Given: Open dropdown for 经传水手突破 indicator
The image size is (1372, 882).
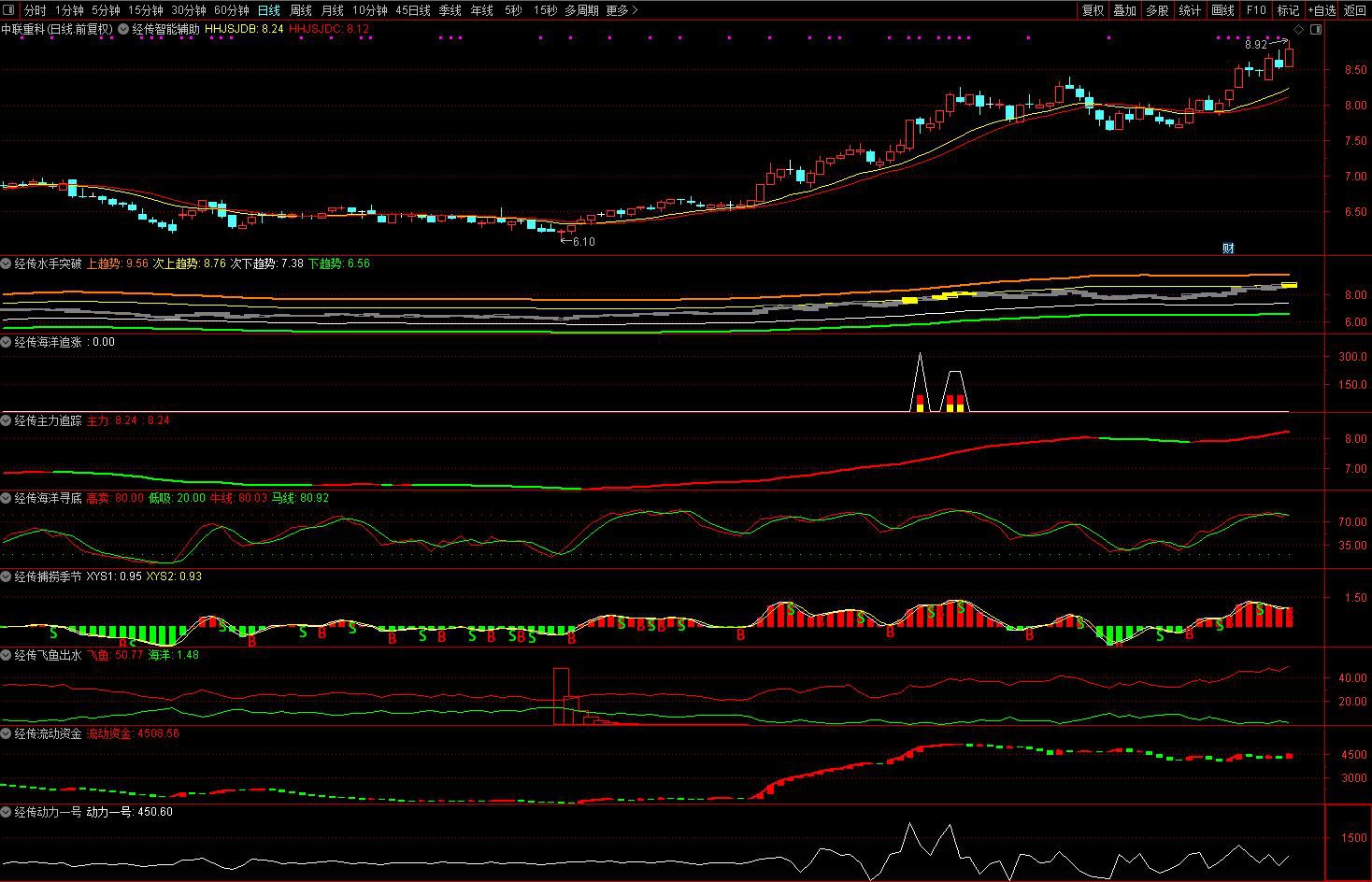Looking at the screenshot, I should pos(7,263).
